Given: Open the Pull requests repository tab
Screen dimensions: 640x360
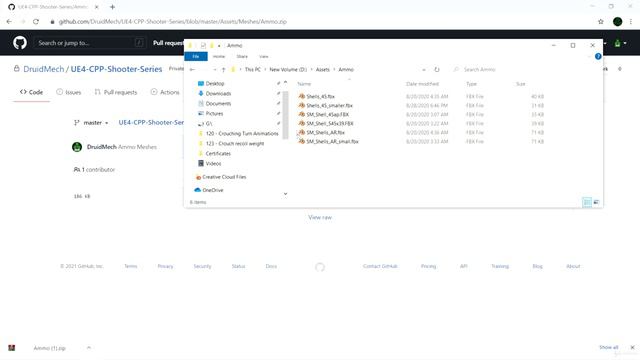Looking at the screenshot, I should [116, 92].
